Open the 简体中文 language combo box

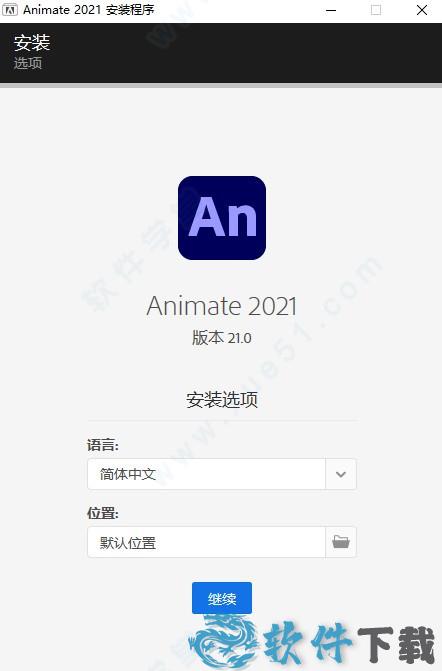click(x=222, y=474)
